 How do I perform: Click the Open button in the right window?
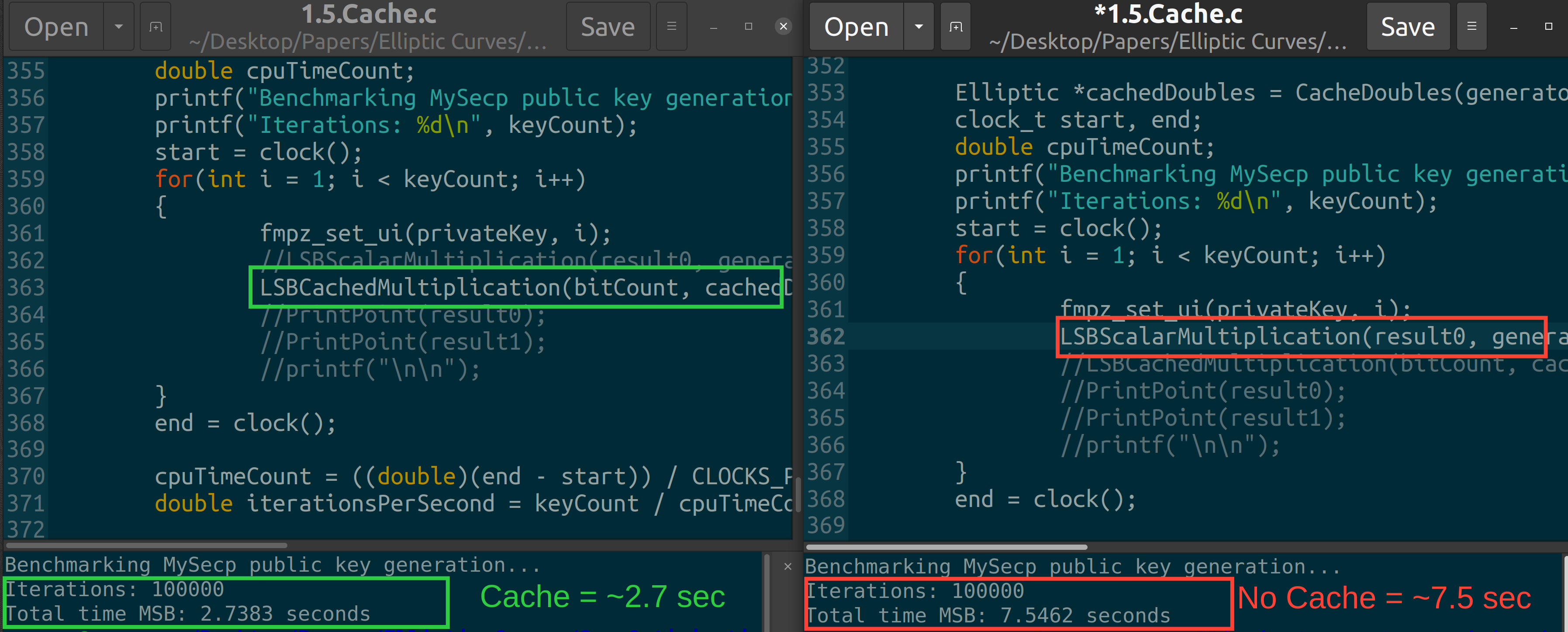[x=856, y=27]
